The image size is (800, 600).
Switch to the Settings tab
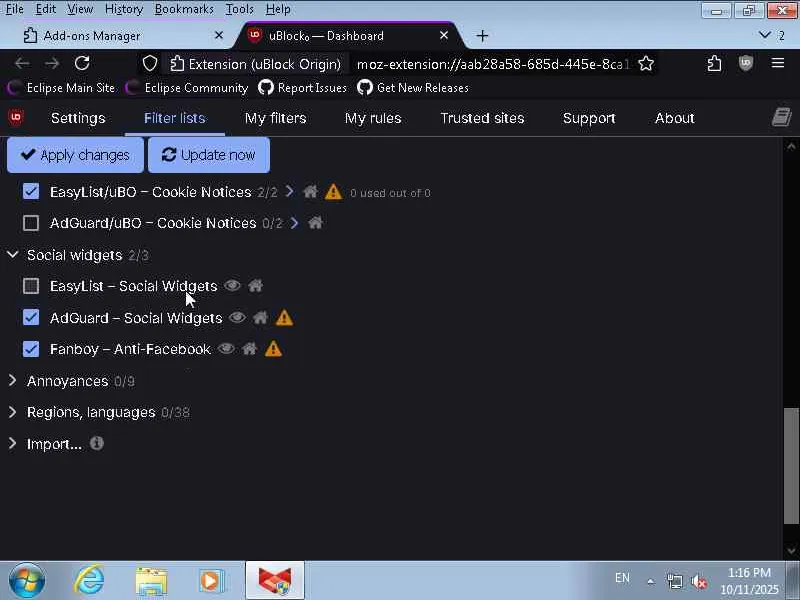(x=78, y=118)
